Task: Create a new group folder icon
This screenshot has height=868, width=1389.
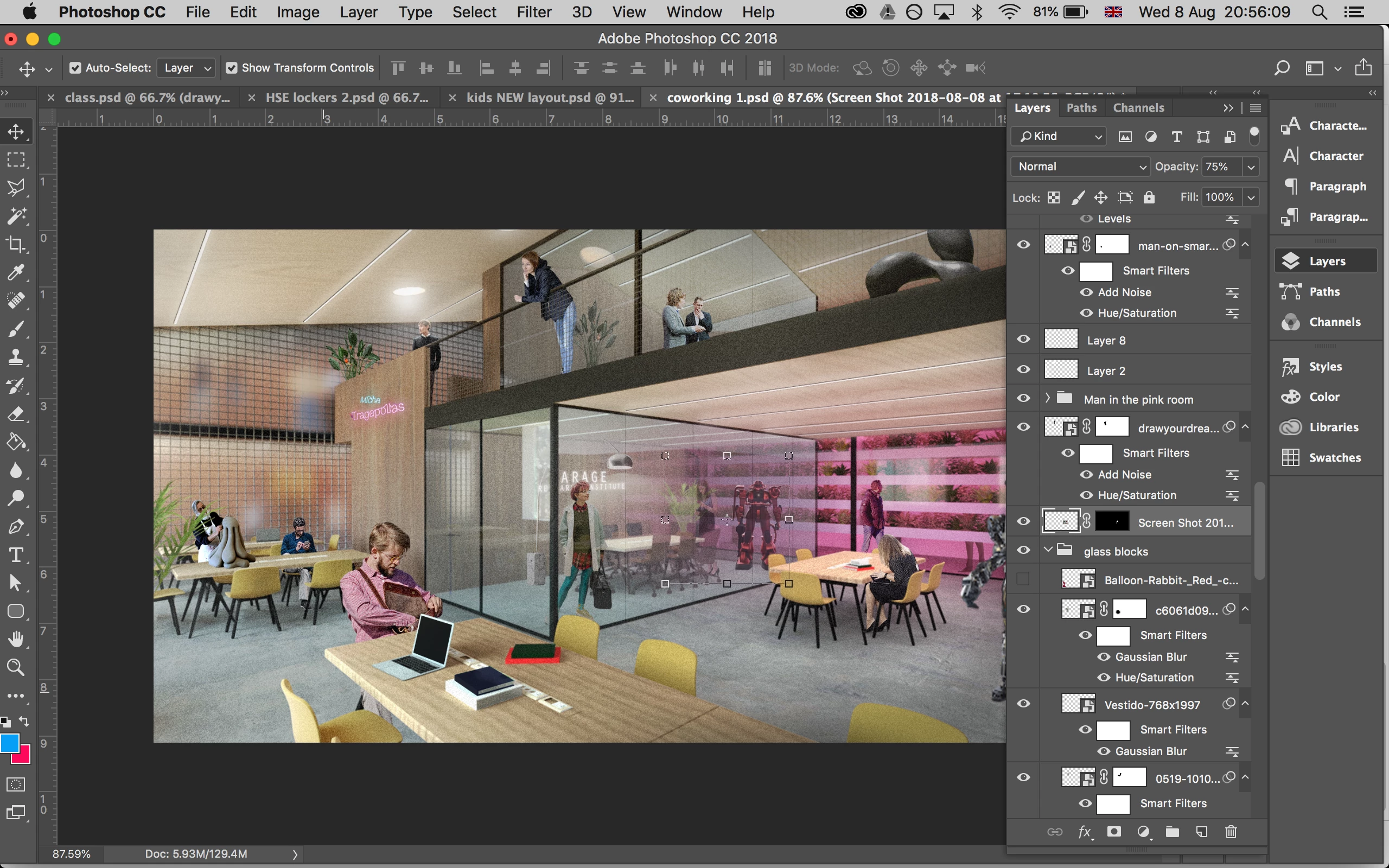Action: [x=1172, y=832]
